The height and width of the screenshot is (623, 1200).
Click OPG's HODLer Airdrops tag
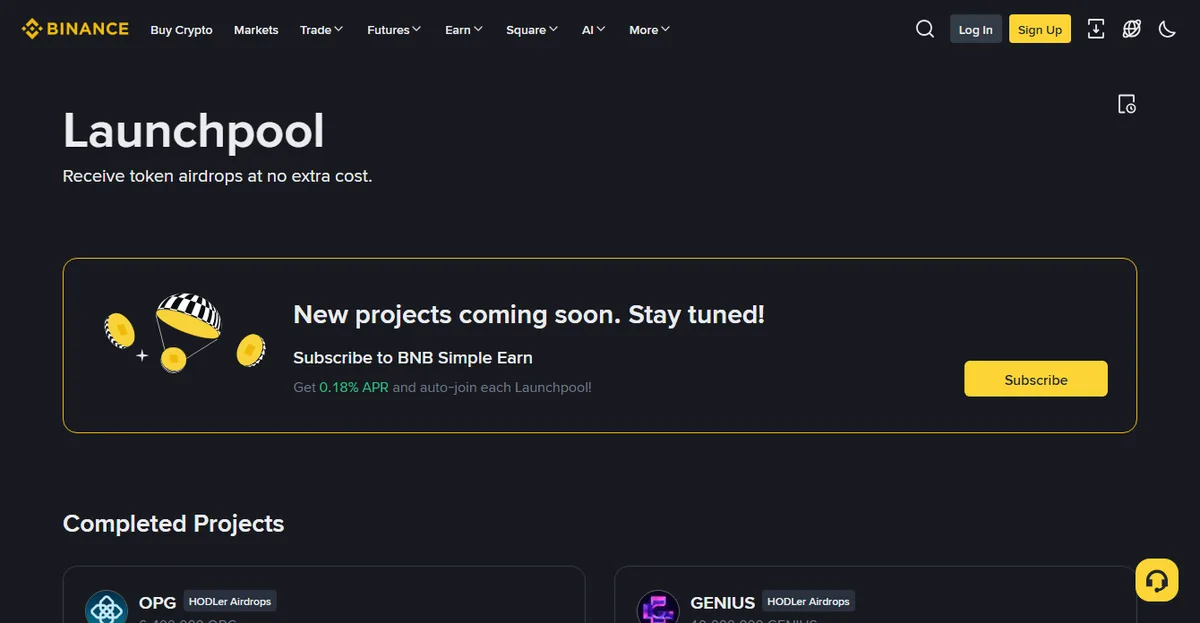[230, 601]
